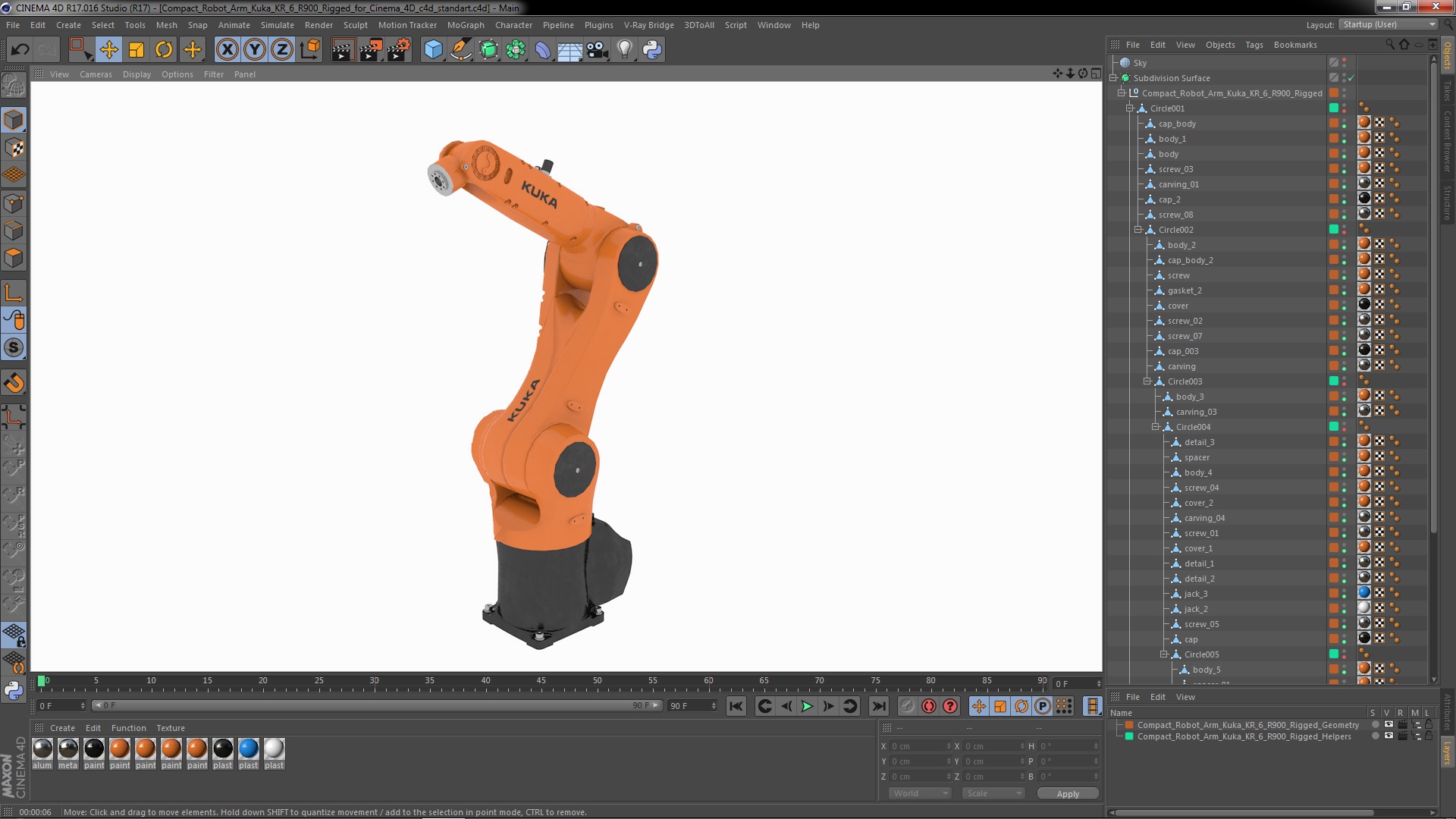The image size is (1456, 819).
Task: Switch to Texture mode icon
Action: tap(14, 148)
